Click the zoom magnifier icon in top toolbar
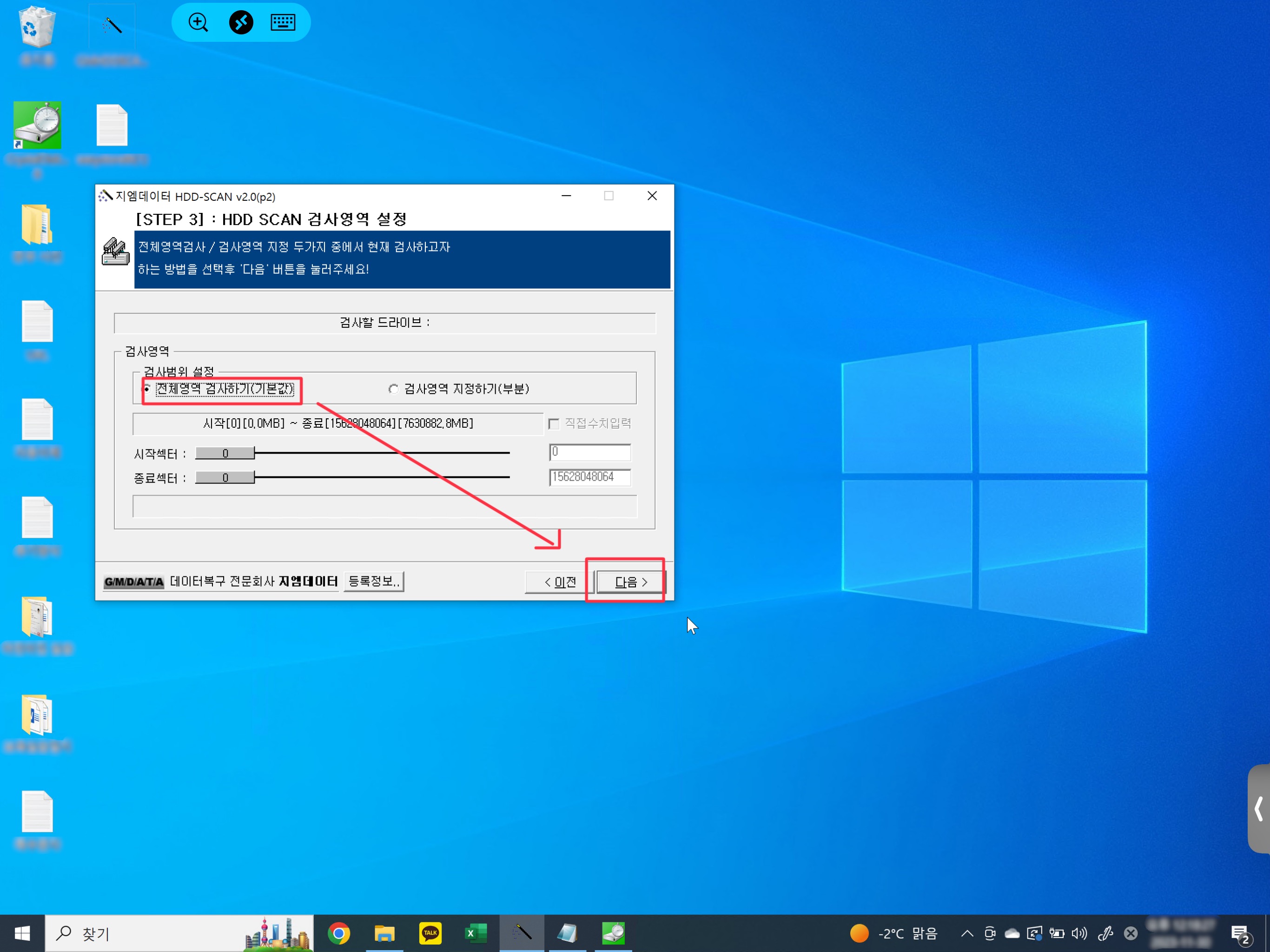The height and width of the screenshot is (952, 1270). [x=198, y=22]
